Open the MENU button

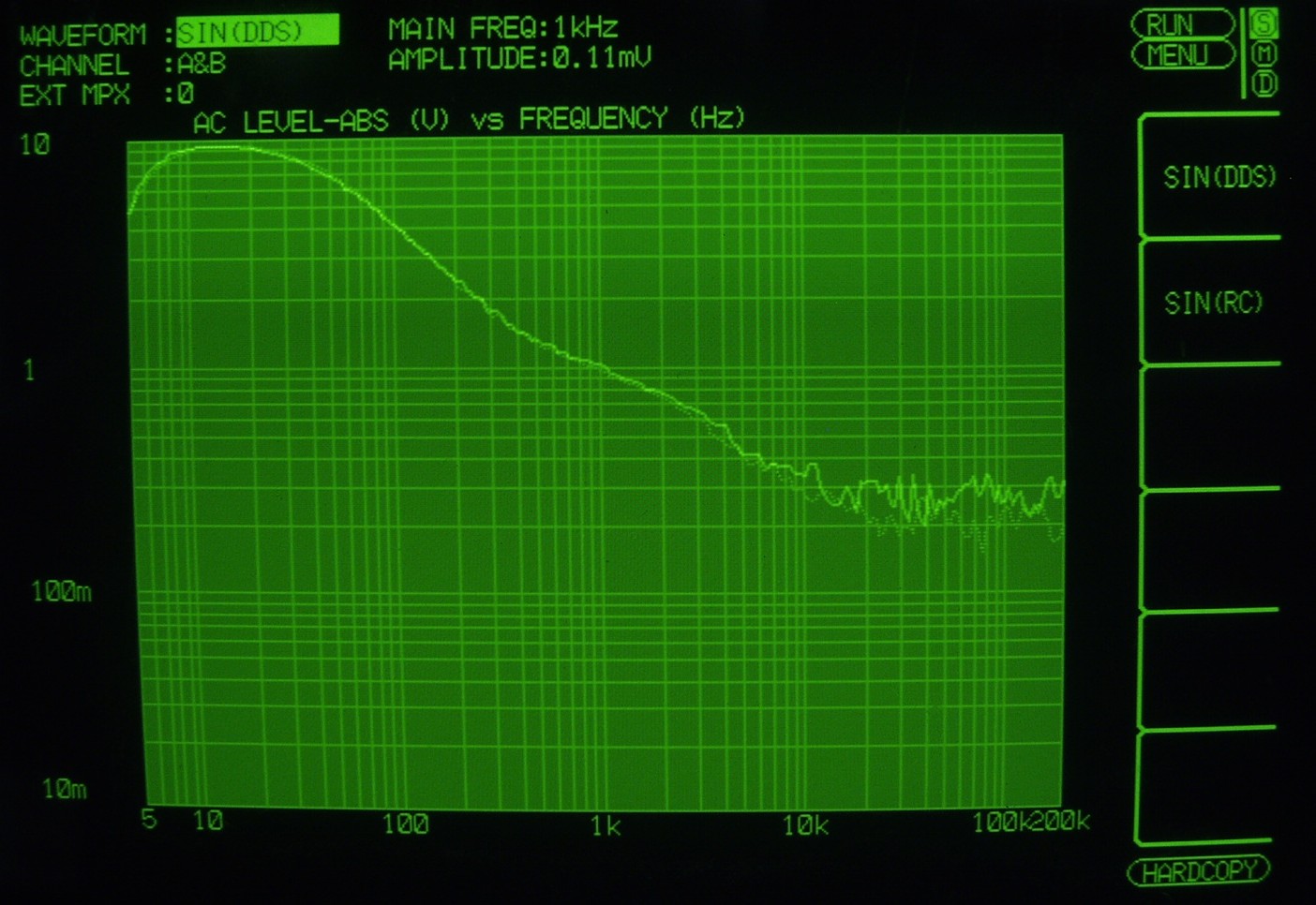pyautogui.click(x=1183, y=55)
